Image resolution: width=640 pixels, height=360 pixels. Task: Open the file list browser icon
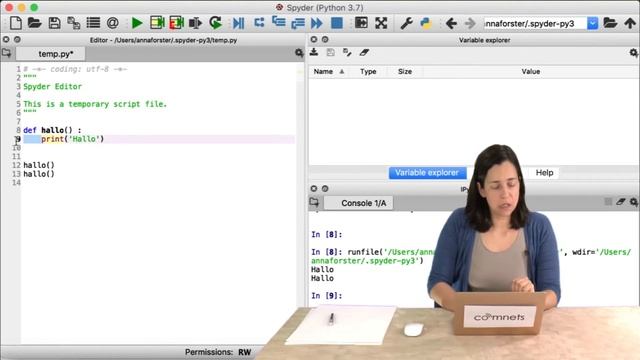[x=93, y=23]
